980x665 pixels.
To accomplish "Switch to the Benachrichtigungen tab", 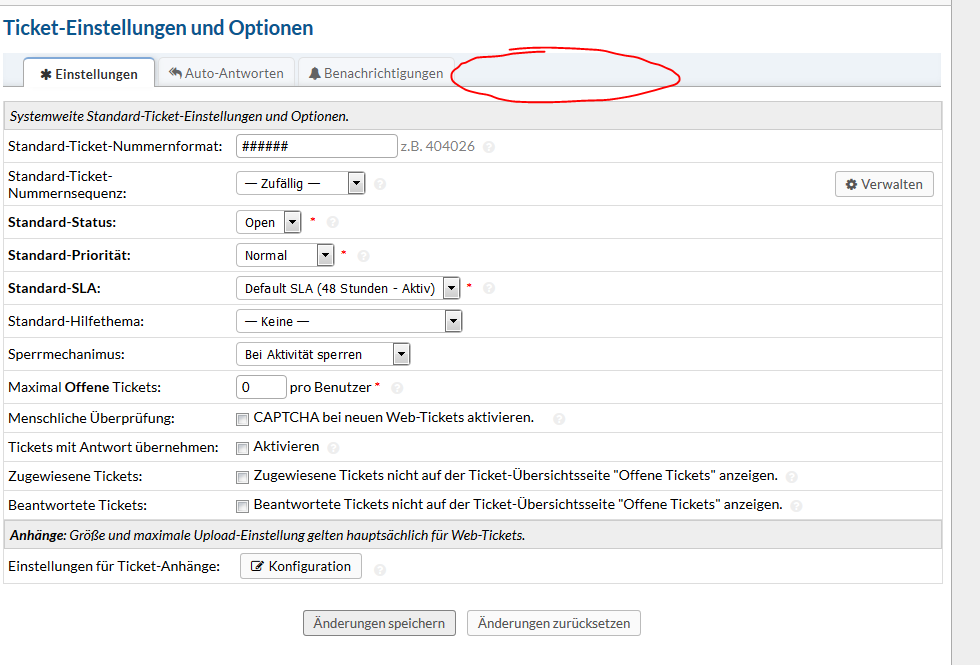I will [x=376, y=73].
